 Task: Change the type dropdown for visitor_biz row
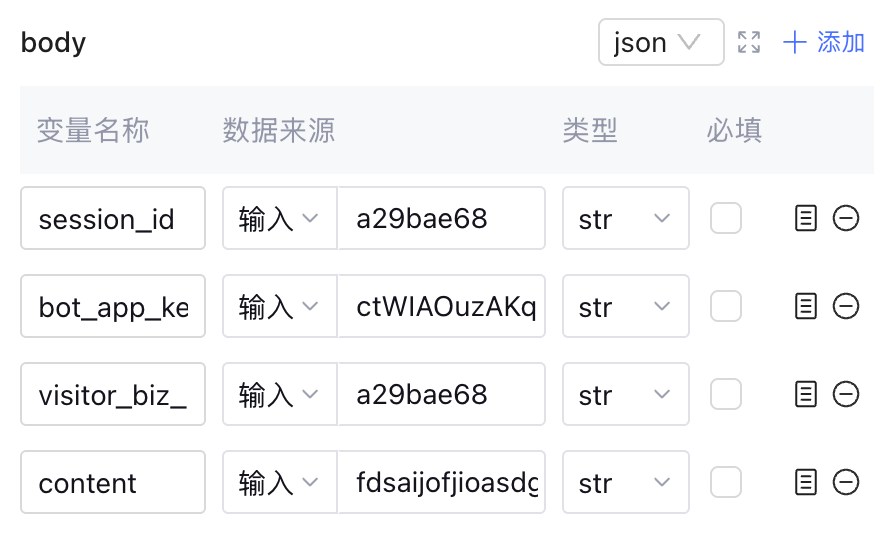pos(625,394)
